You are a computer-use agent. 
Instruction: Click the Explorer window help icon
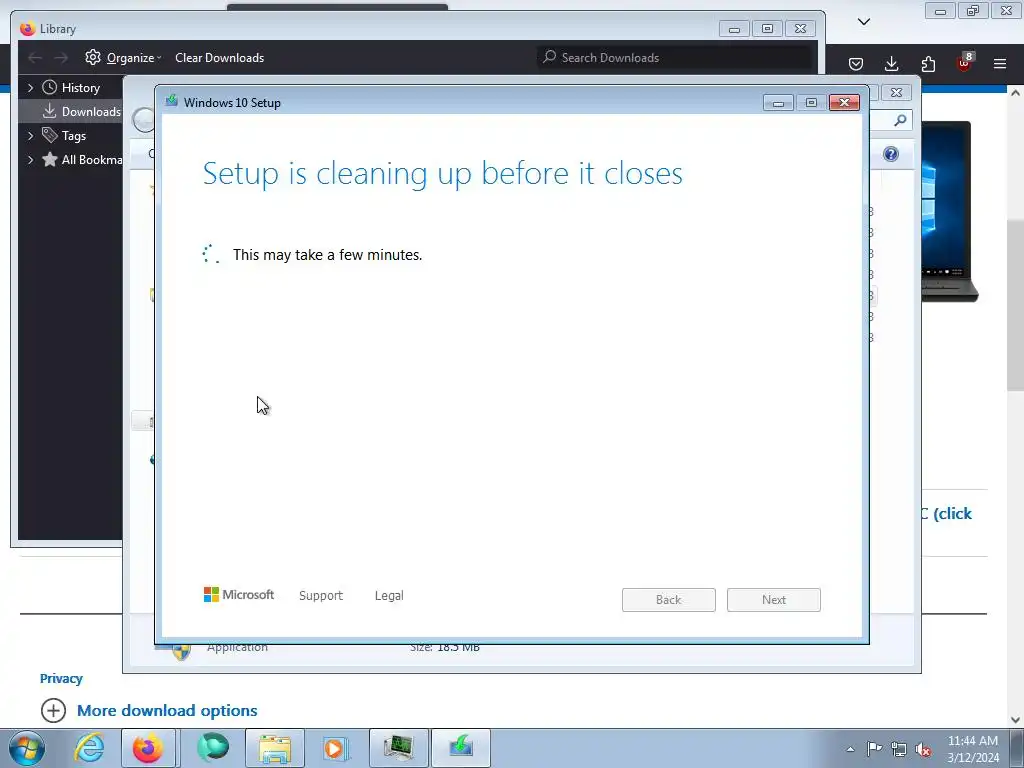[891, 154]
